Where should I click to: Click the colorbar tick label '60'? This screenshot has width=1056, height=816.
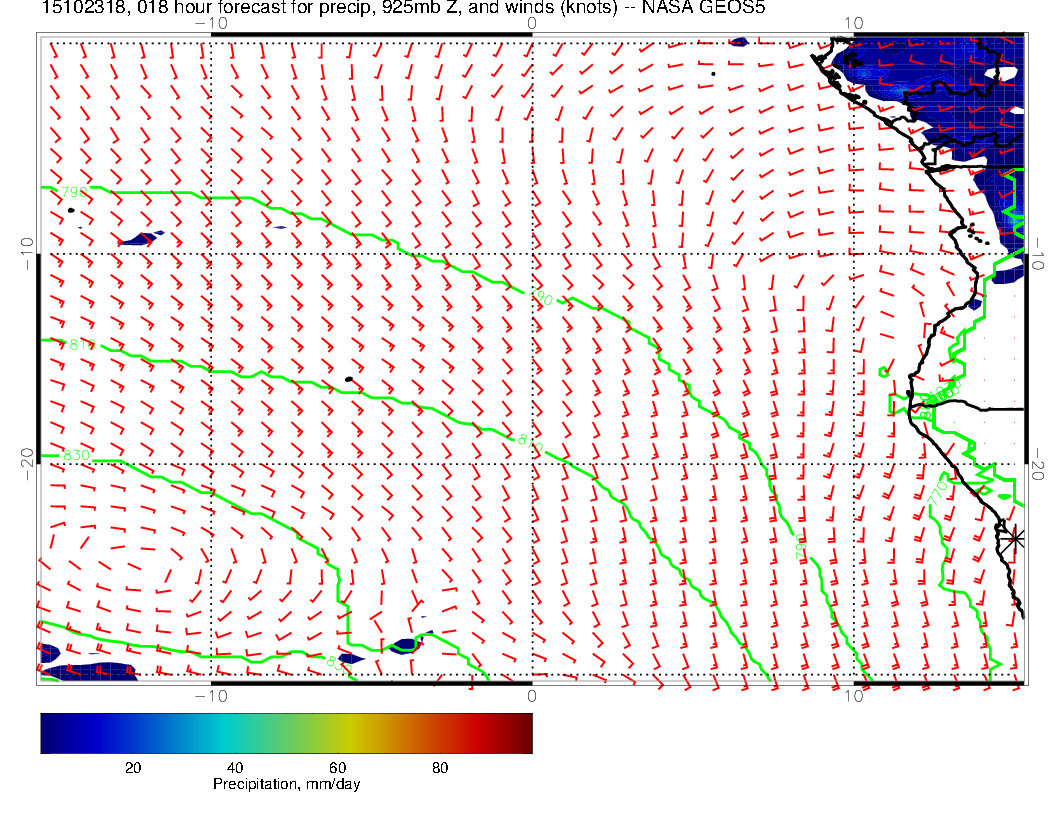coord(337,768)
